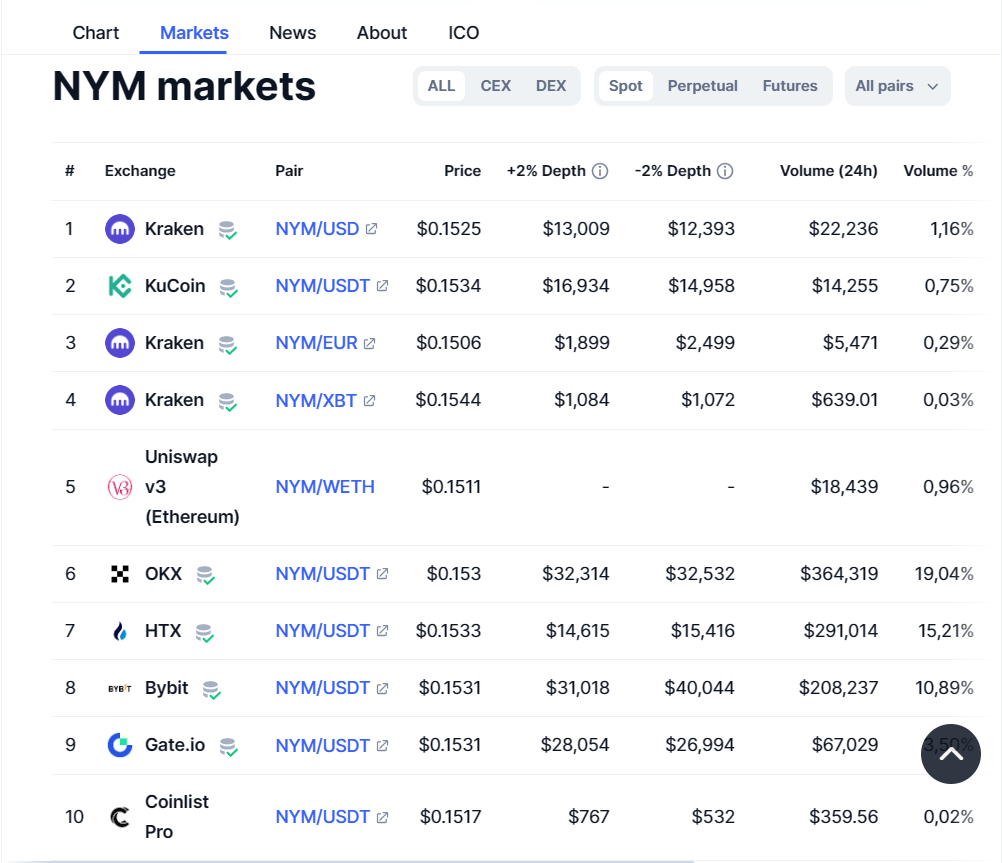This screenshot has width=1002, height=863.
Task: Open the News tab
Action: (x=293, y=33)
